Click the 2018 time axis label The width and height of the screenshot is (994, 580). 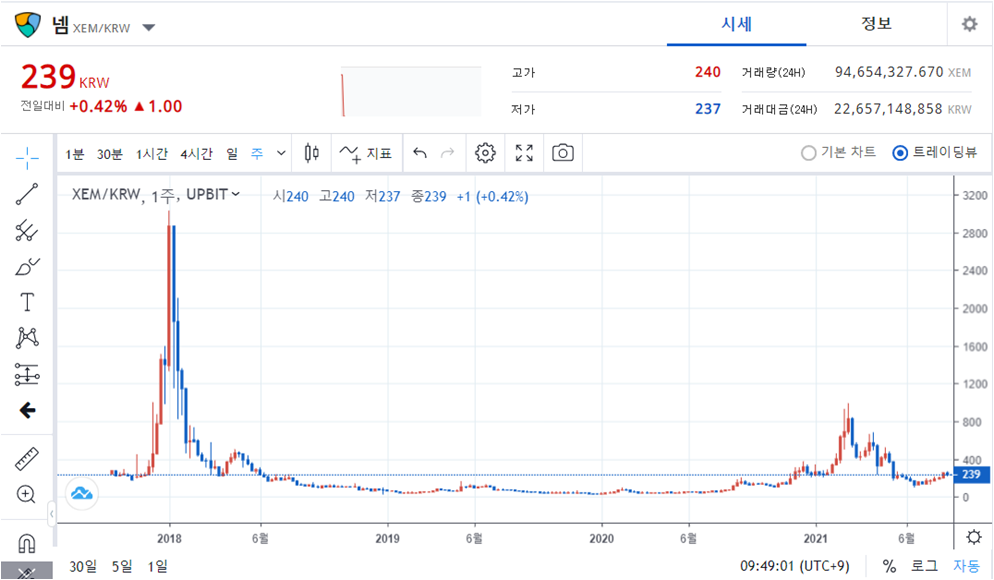[169, 538]
